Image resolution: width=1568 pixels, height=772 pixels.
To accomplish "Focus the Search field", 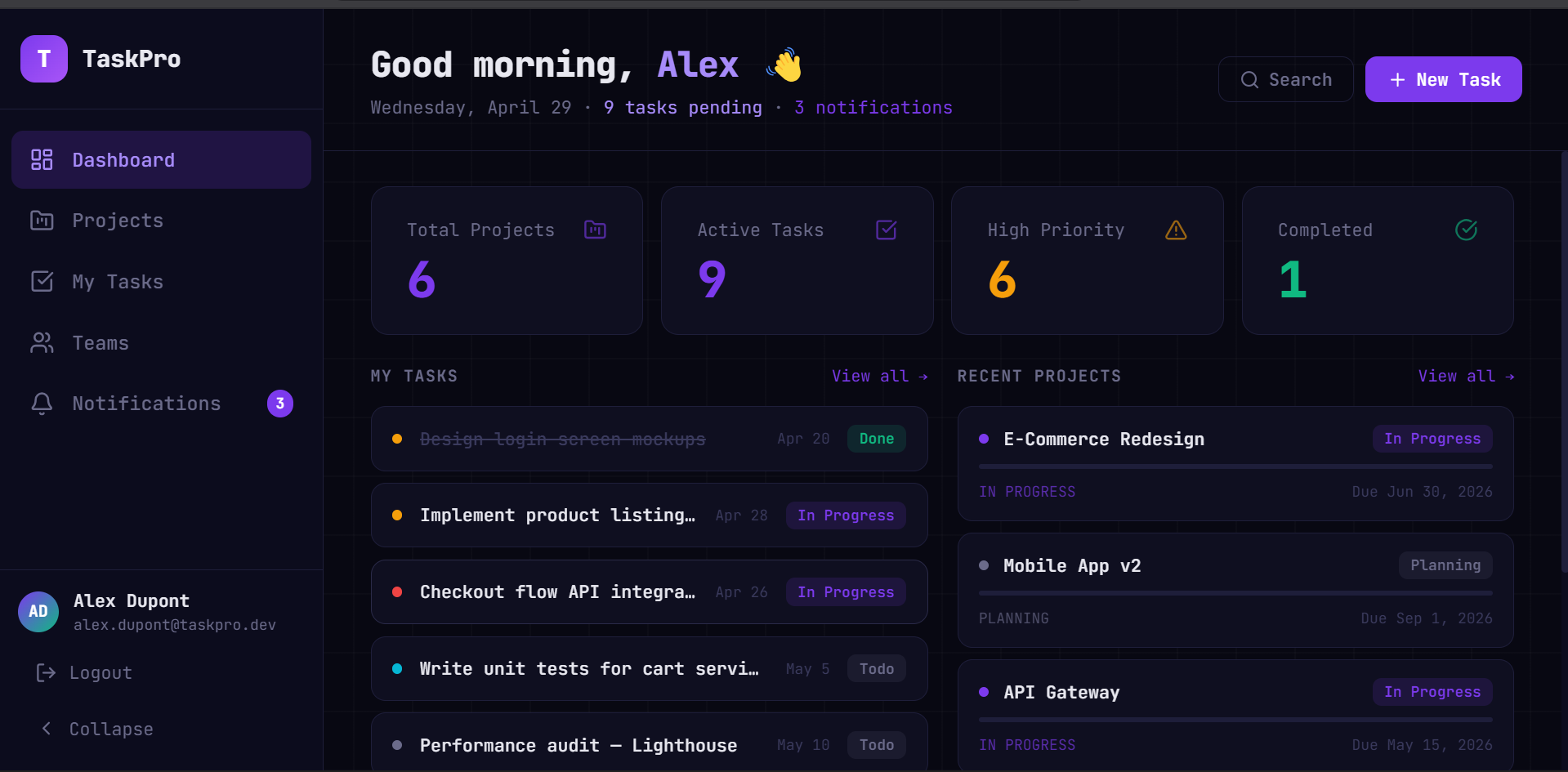I will [x=1285, y=79].
